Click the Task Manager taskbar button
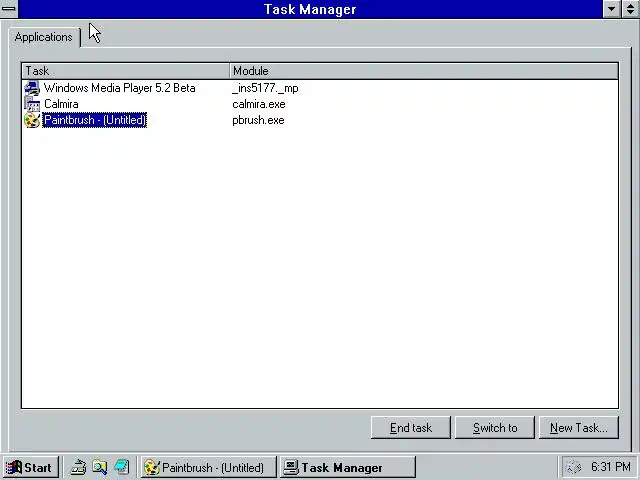This screenshot has width=640, height=480. pos(347,467)
